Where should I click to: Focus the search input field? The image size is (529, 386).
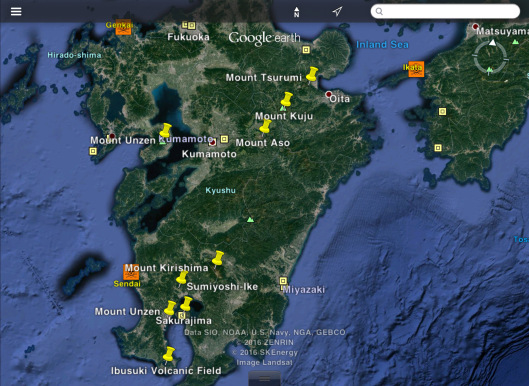[x=445, y=11]
